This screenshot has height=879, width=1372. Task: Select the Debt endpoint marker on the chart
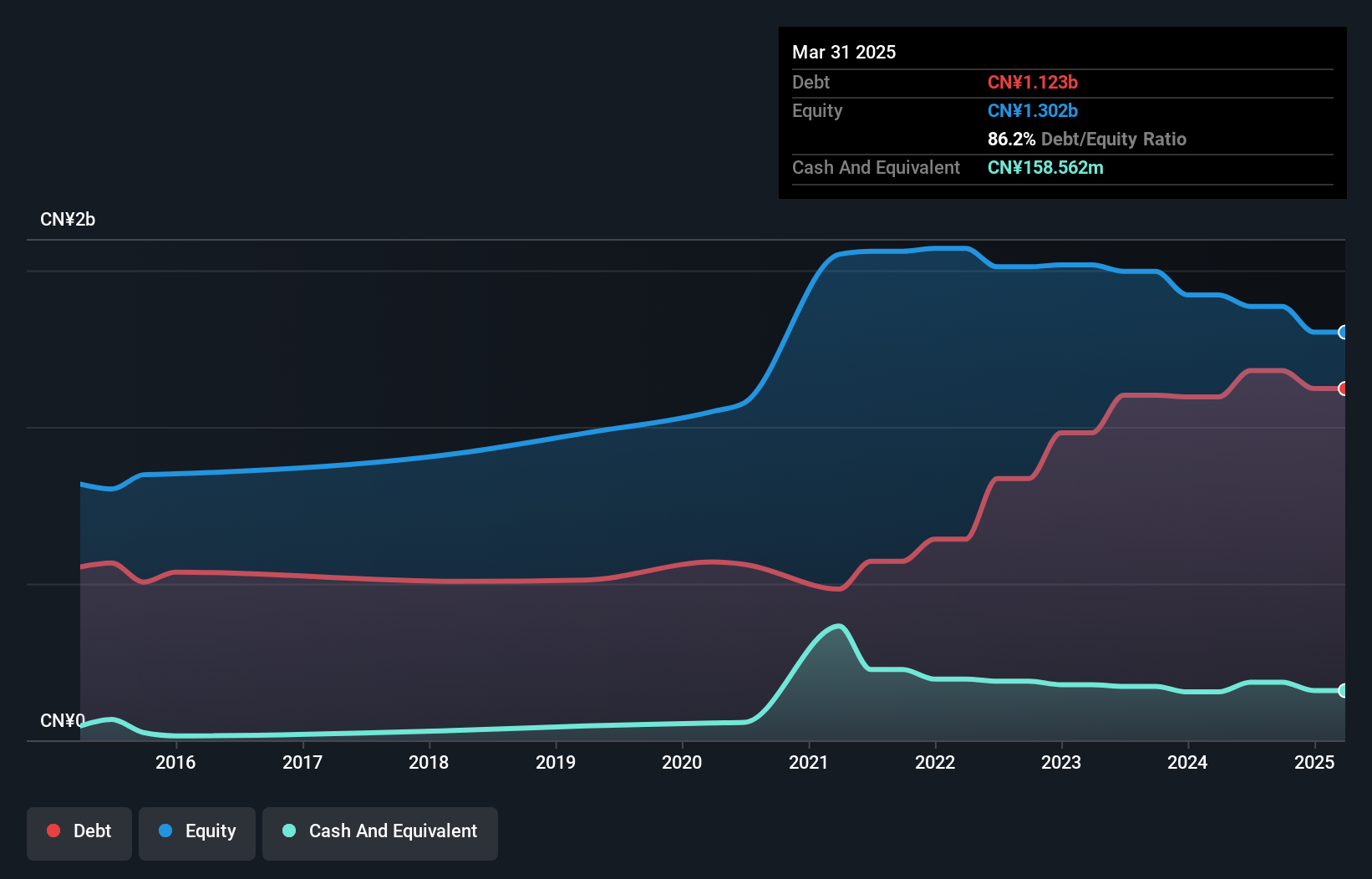tap(1343, 389)
